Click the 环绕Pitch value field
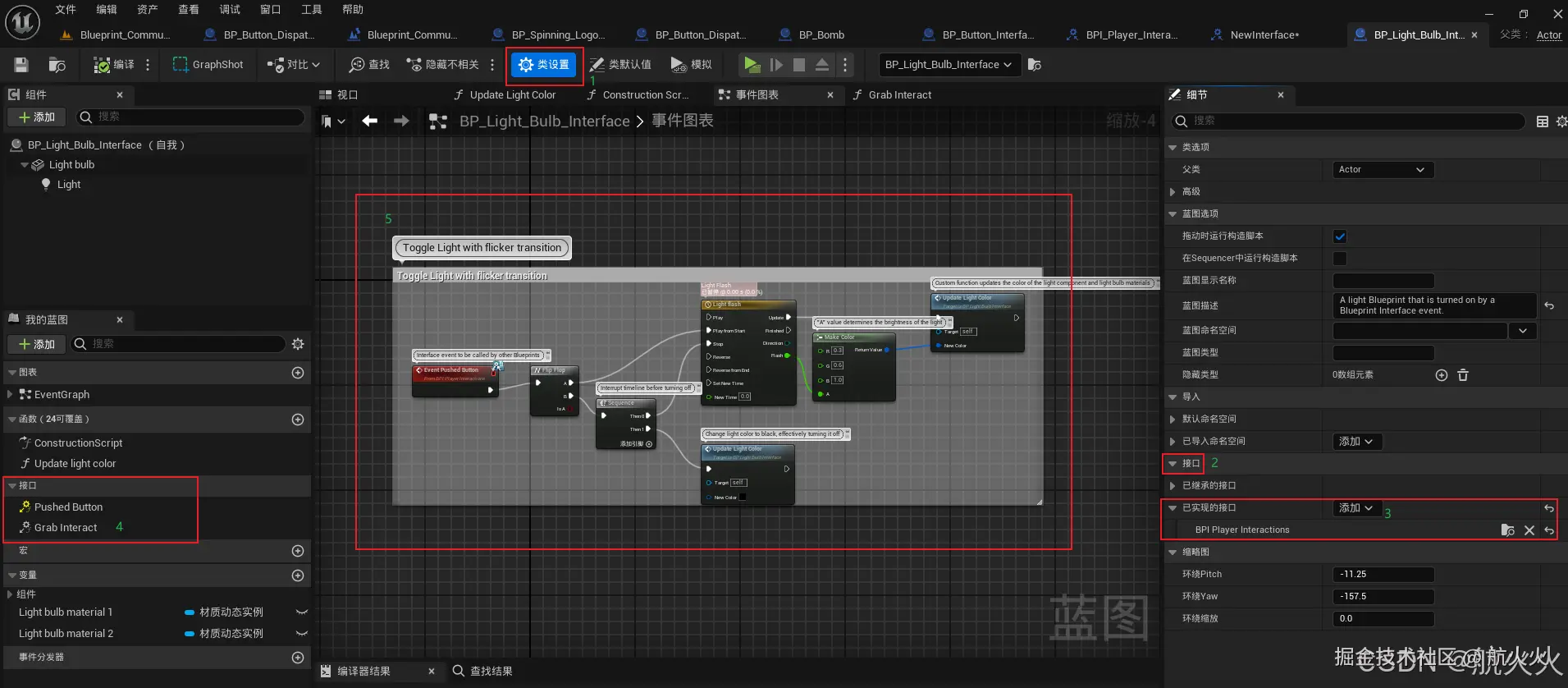The height and width of the screenshot is (688, 1568). [1383, 575]
